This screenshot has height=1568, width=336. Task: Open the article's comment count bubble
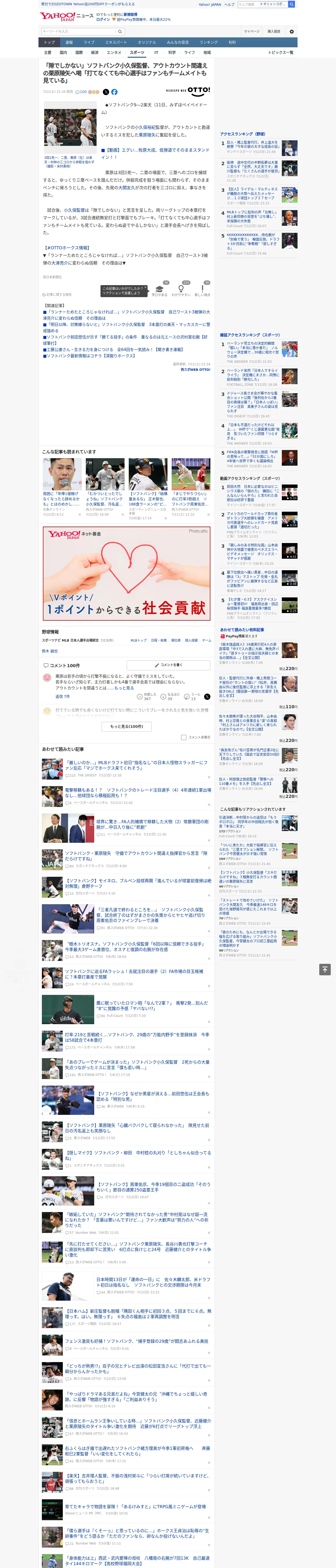81,92
